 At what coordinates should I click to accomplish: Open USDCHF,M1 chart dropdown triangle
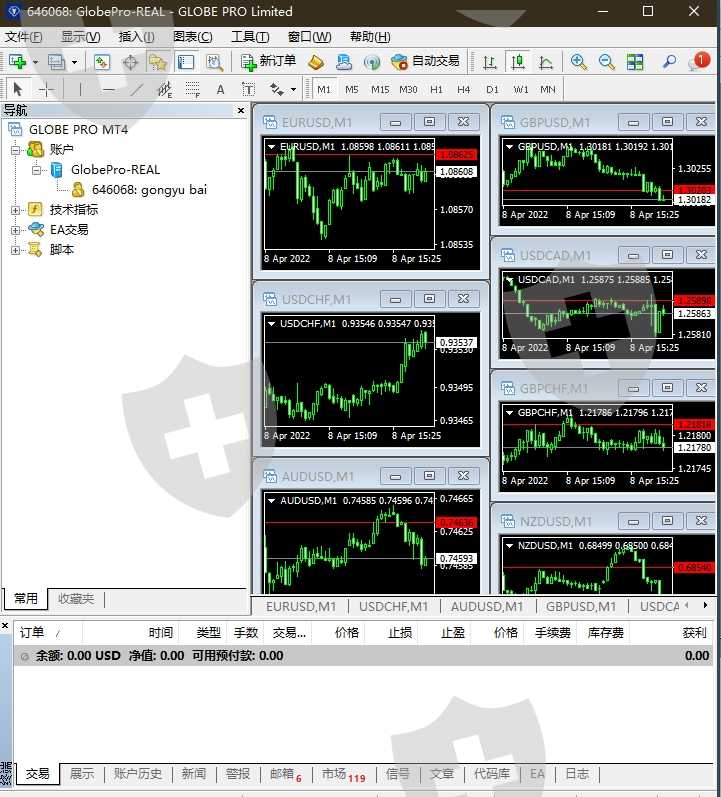pyautogui.click(x=272, y=324)
